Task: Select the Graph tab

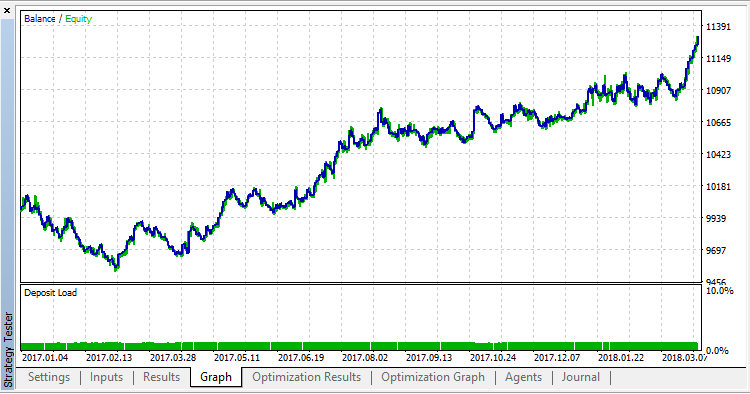Action: [x=216, y=377]
